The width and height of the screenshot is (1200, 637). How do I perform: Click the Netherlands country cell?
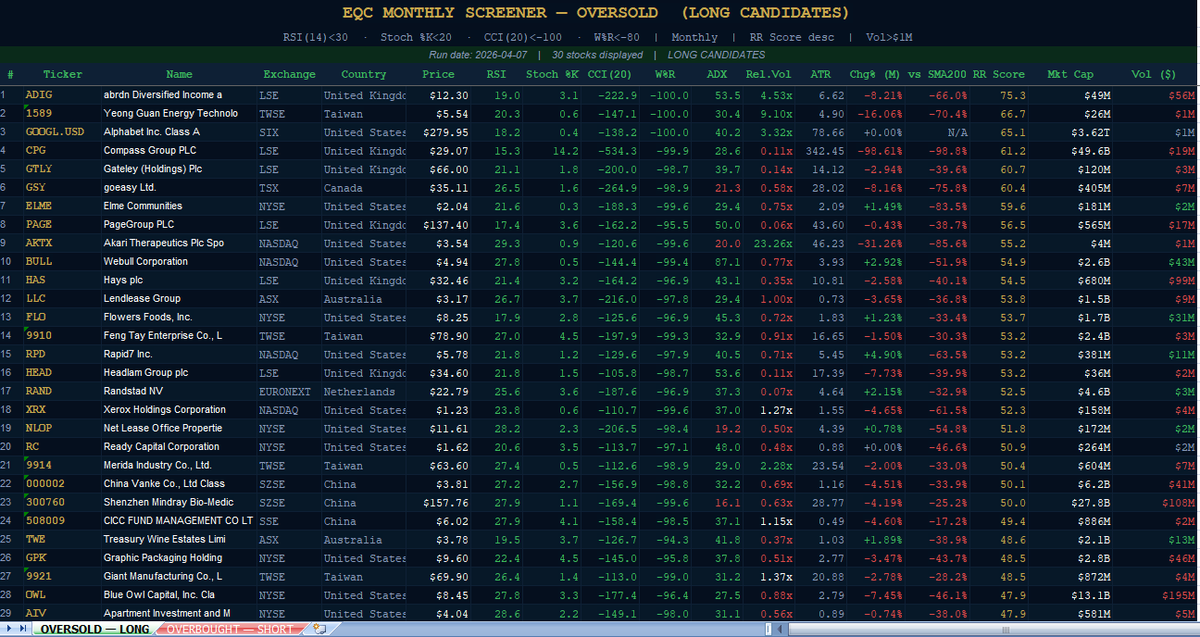[363, 391]
